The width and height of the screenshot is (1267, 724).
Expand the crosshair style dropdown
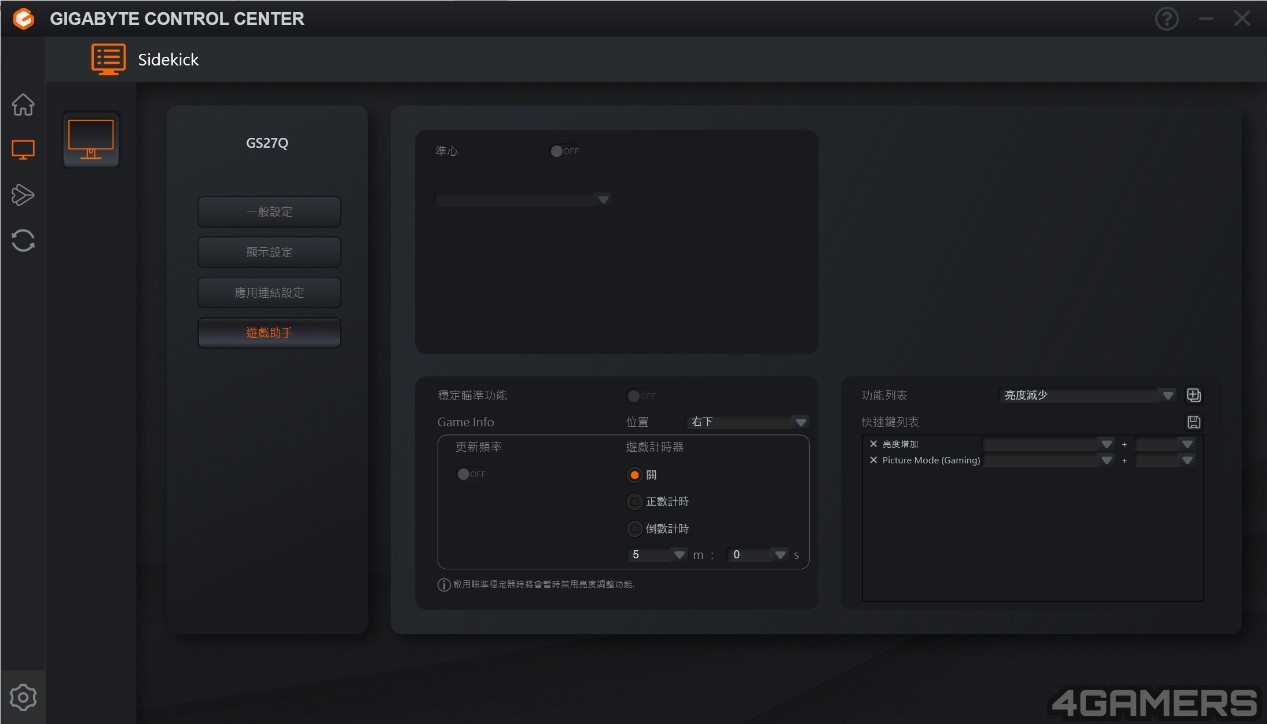click(x=523, y=200)
